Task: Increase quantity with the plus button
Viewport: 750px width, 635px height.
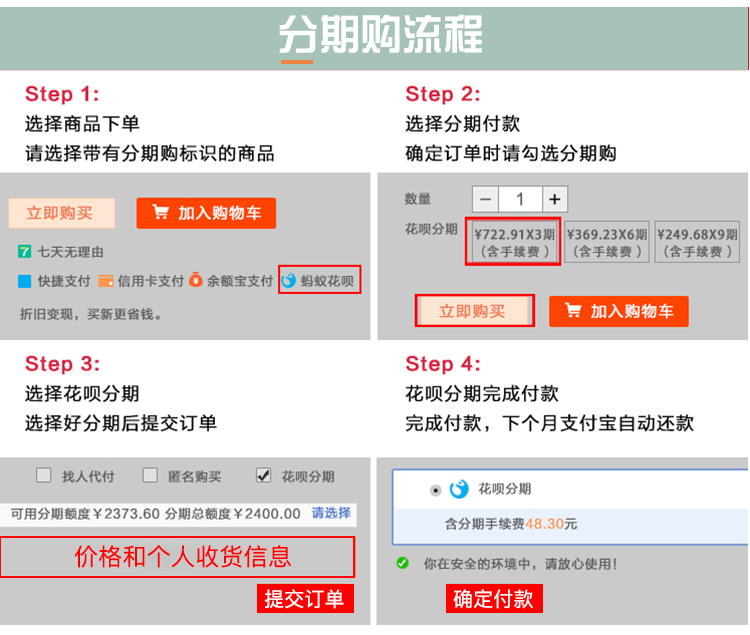Action: tap(555, 199)
